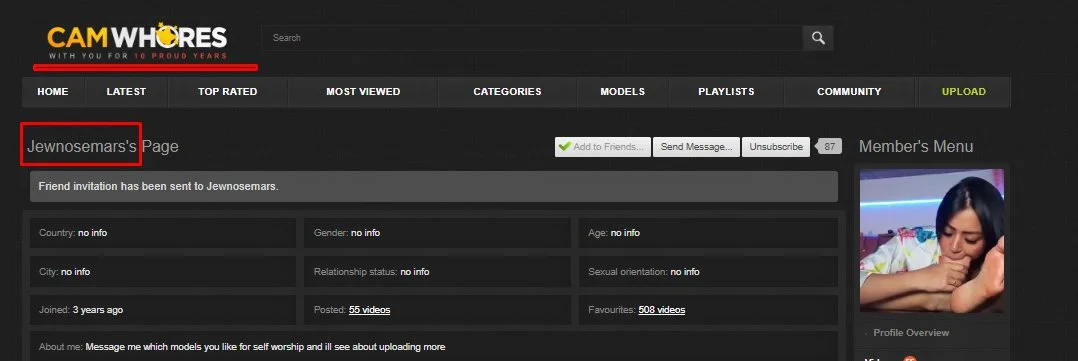Click the site logo in the header
This screenshot has width=1078, height=361.
pos(137,41)
